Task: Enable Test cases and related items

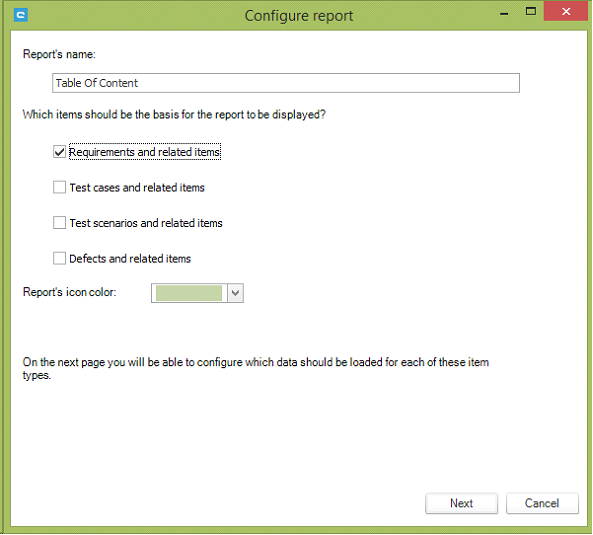Action: tap(59, 187)
